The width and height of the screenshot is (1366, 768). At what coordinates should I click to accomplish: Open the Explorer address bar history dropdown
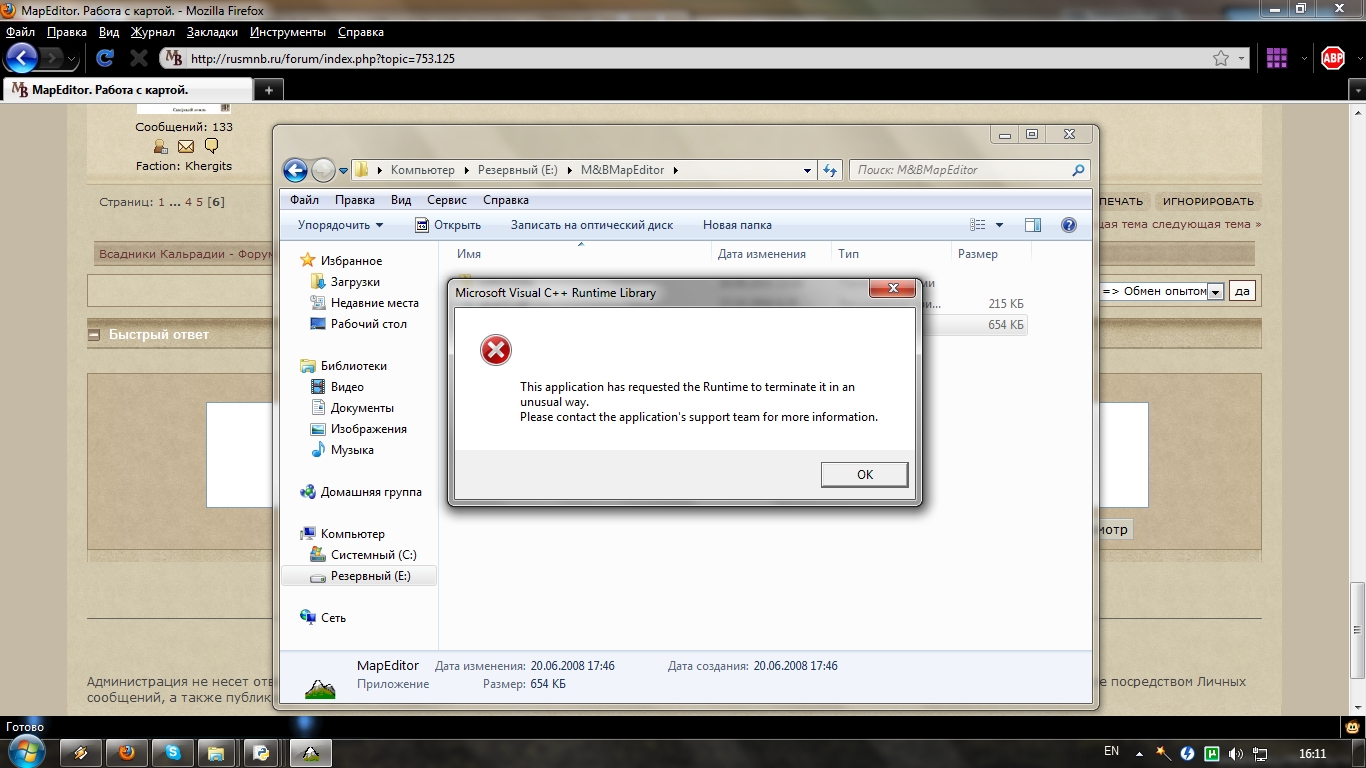pos(808,170)
